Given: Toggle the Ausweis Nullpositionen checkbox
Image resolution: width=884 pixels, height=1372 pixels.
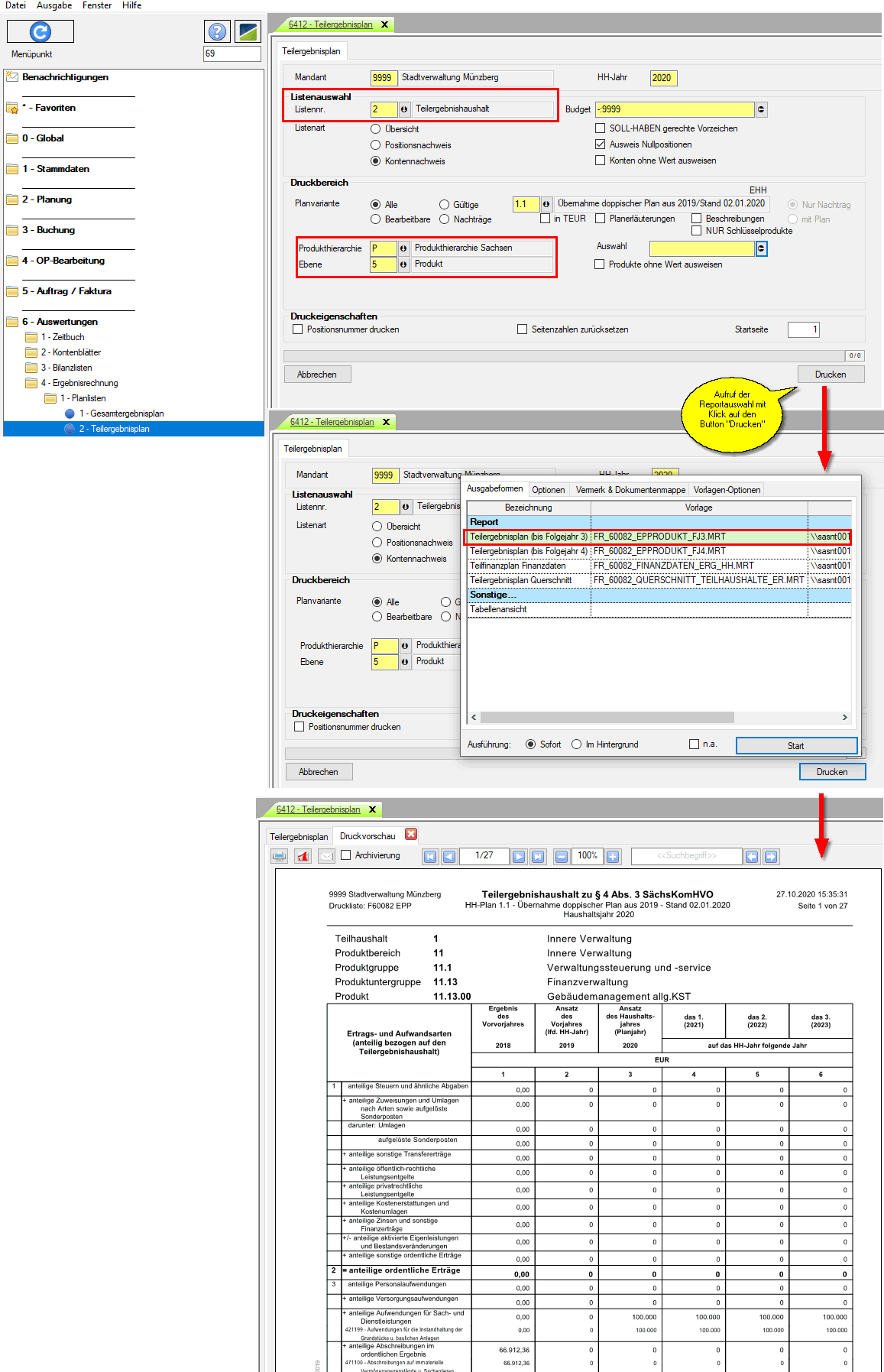Looking at the screenshot, I should [x=601, y=144].
